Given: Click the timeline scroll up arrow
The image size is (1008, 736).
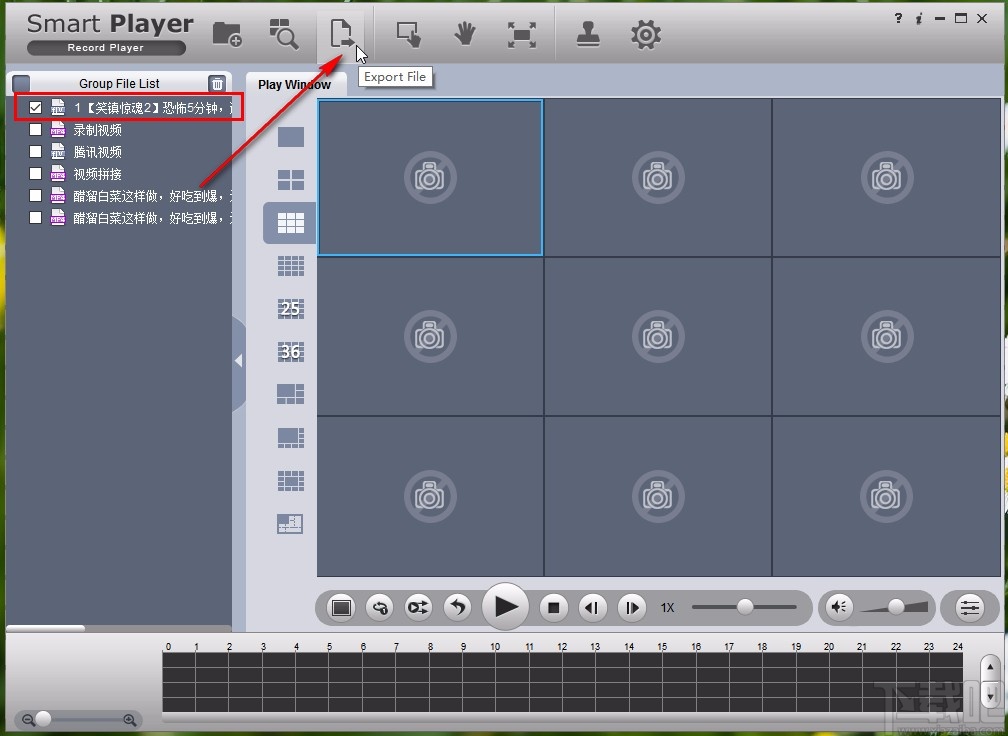Looking at the screenshot, I should click(989, 668).
